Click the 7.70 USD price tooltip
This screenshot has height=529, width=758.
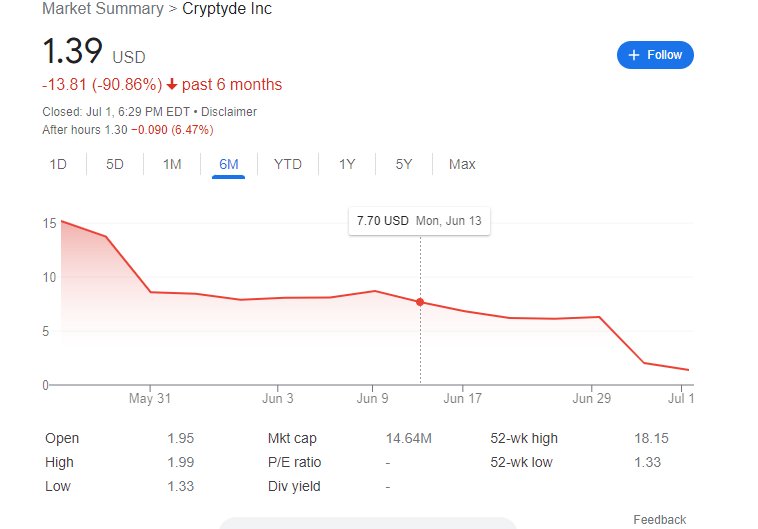point(419,221)
